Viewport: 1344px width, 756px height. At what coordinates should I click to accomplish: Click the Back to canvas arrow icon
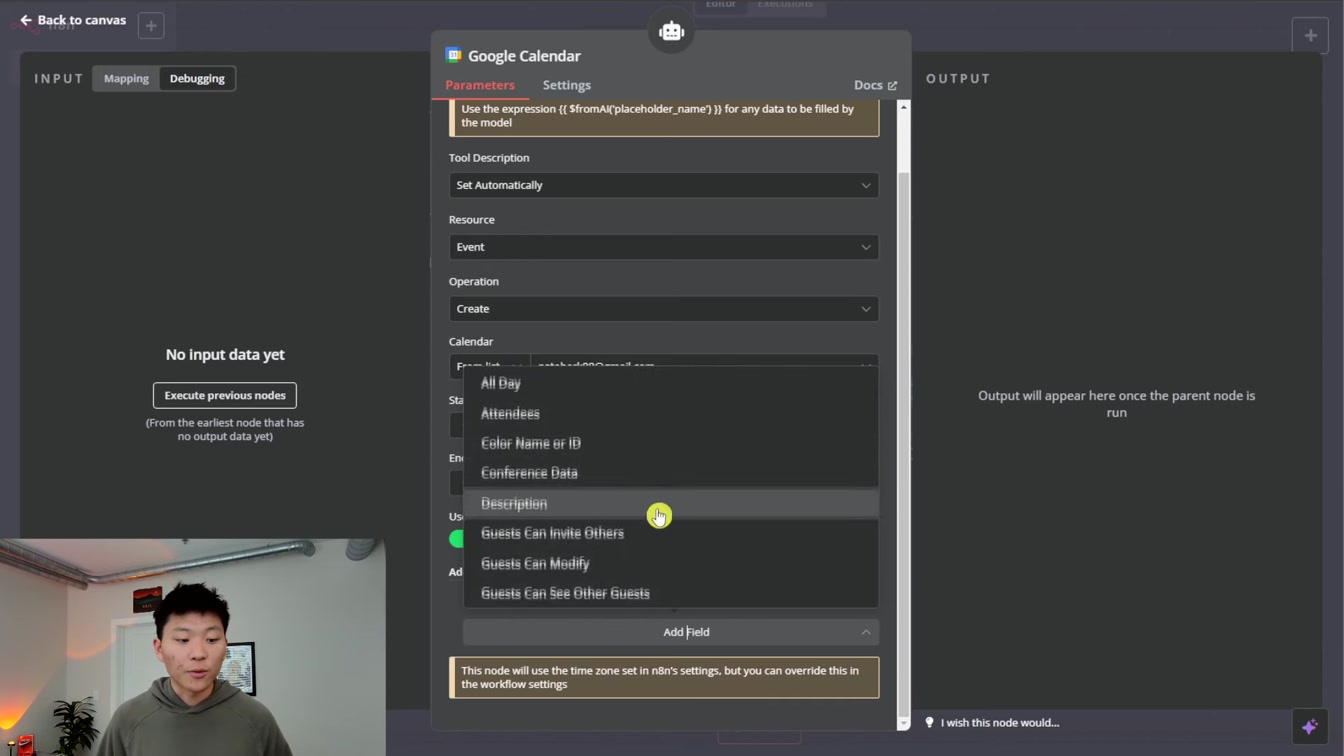click(x=26, y=20)
